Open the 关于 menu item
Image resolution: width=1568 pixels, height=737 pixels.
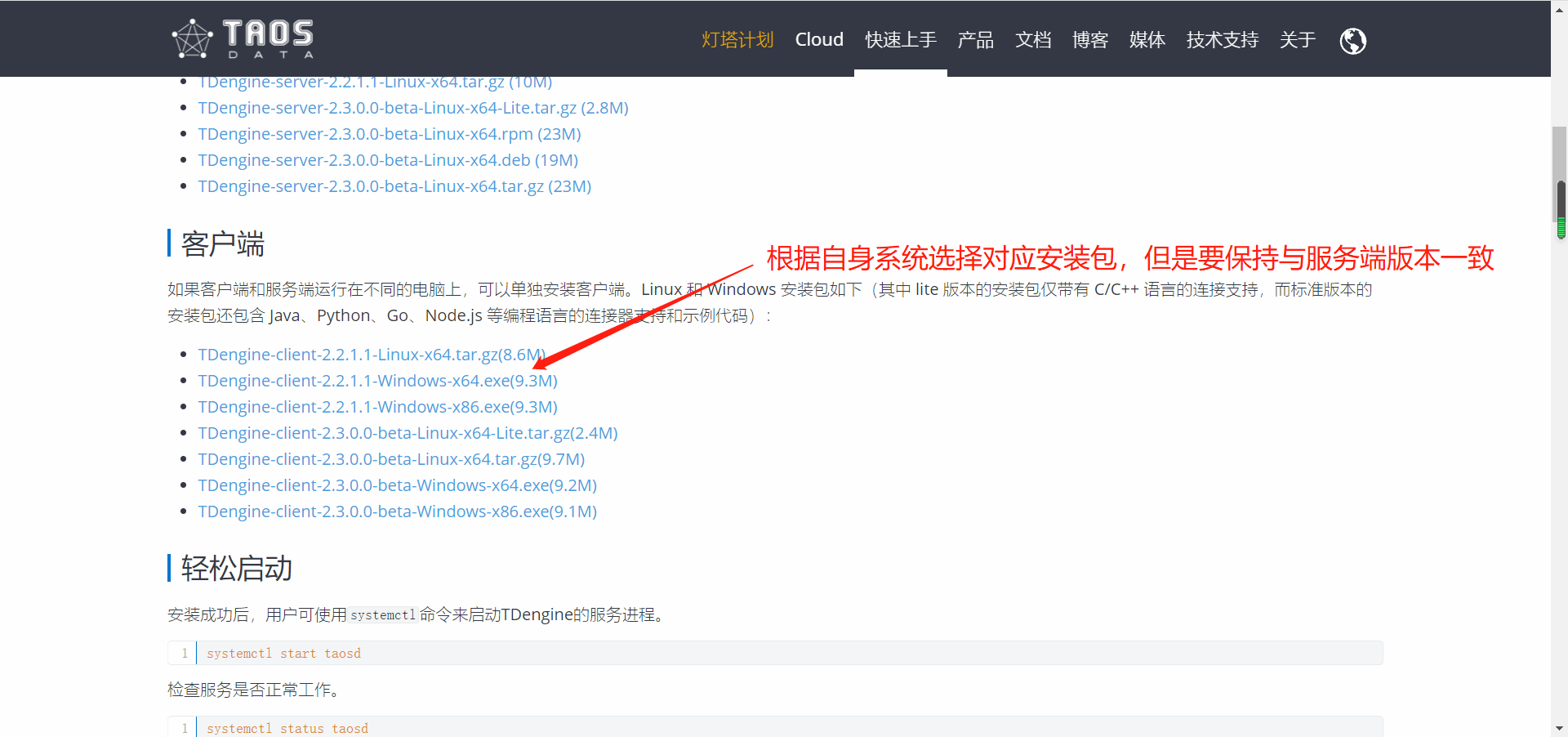[1298, 40]
